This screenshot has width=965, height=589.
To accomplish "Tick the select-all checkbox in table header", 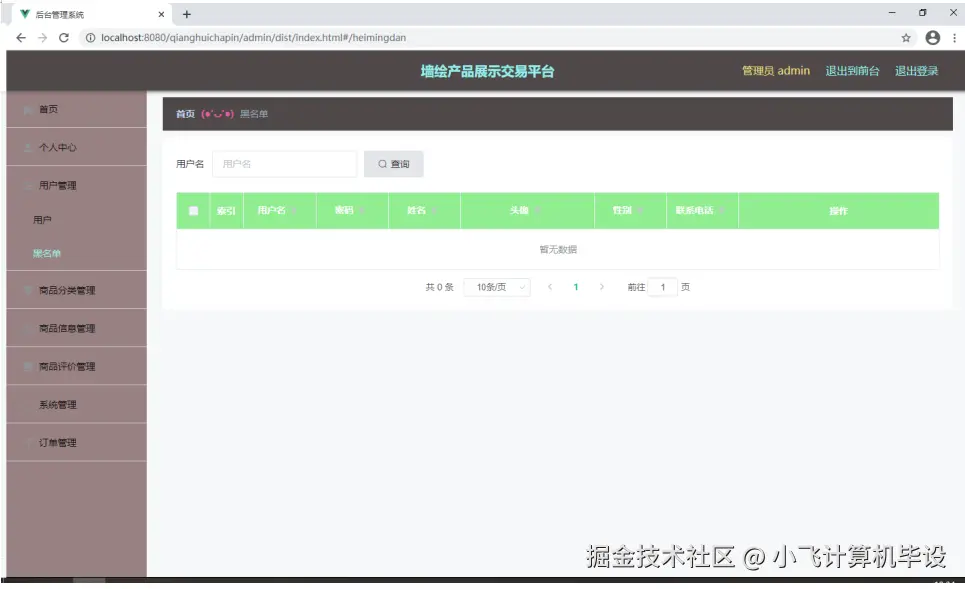I will [193, 210].
